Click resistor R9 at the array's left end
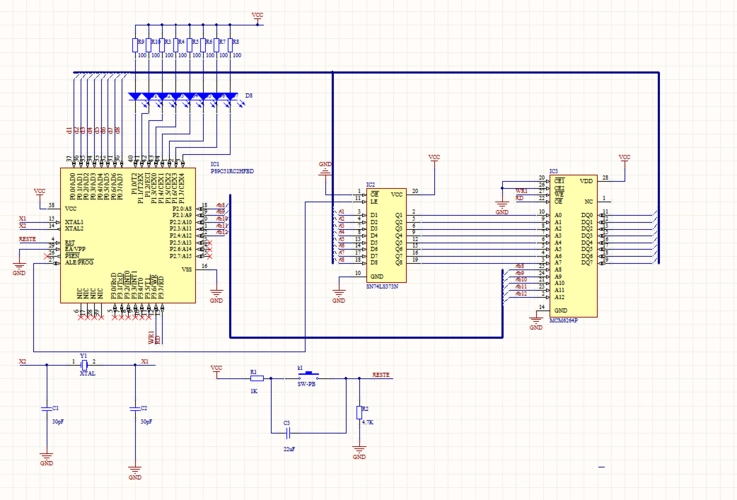The image size is (737, 500). tap(135, 44)
